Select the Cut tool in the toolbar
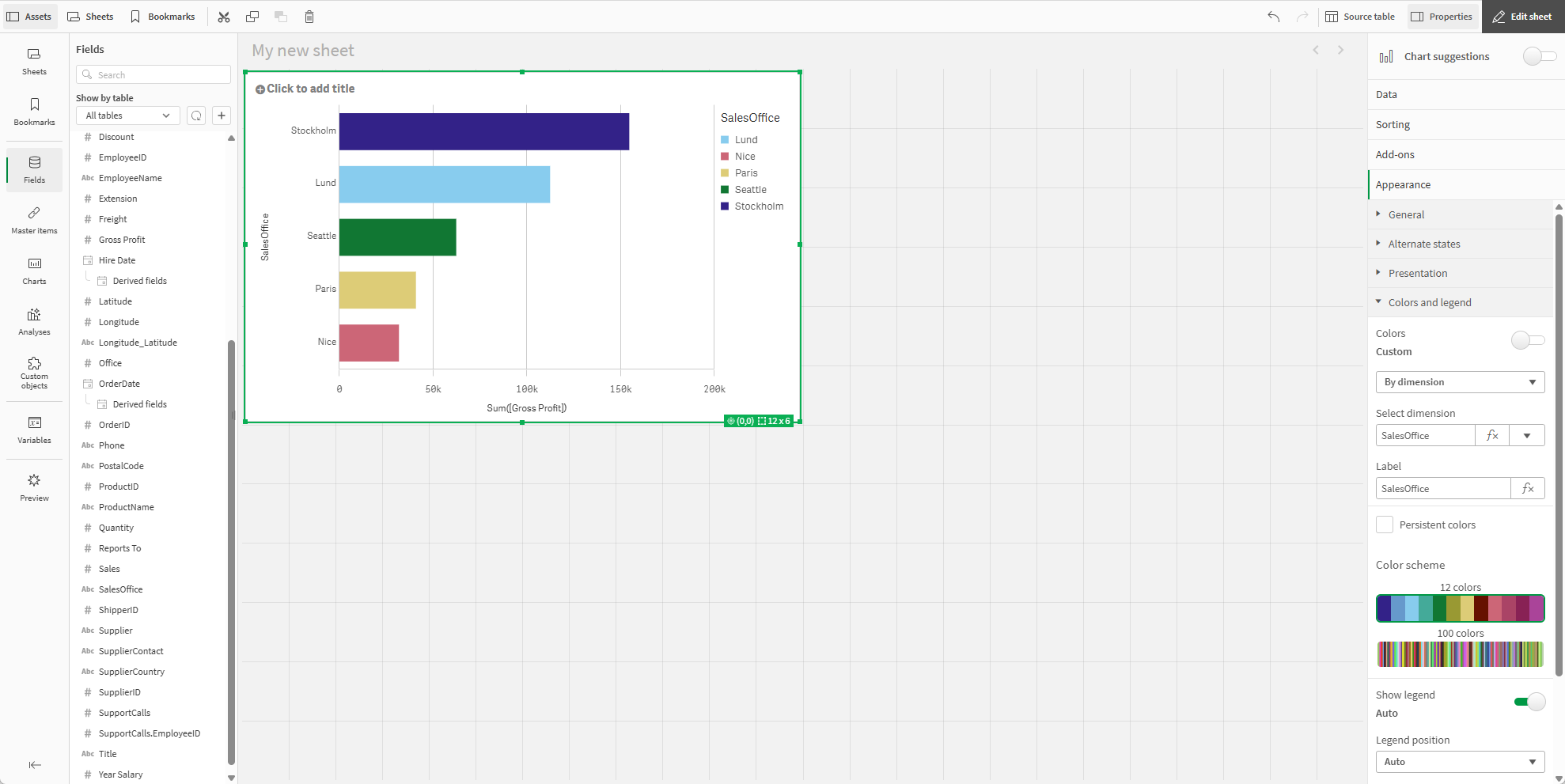1565x784 pixels. 224,16
